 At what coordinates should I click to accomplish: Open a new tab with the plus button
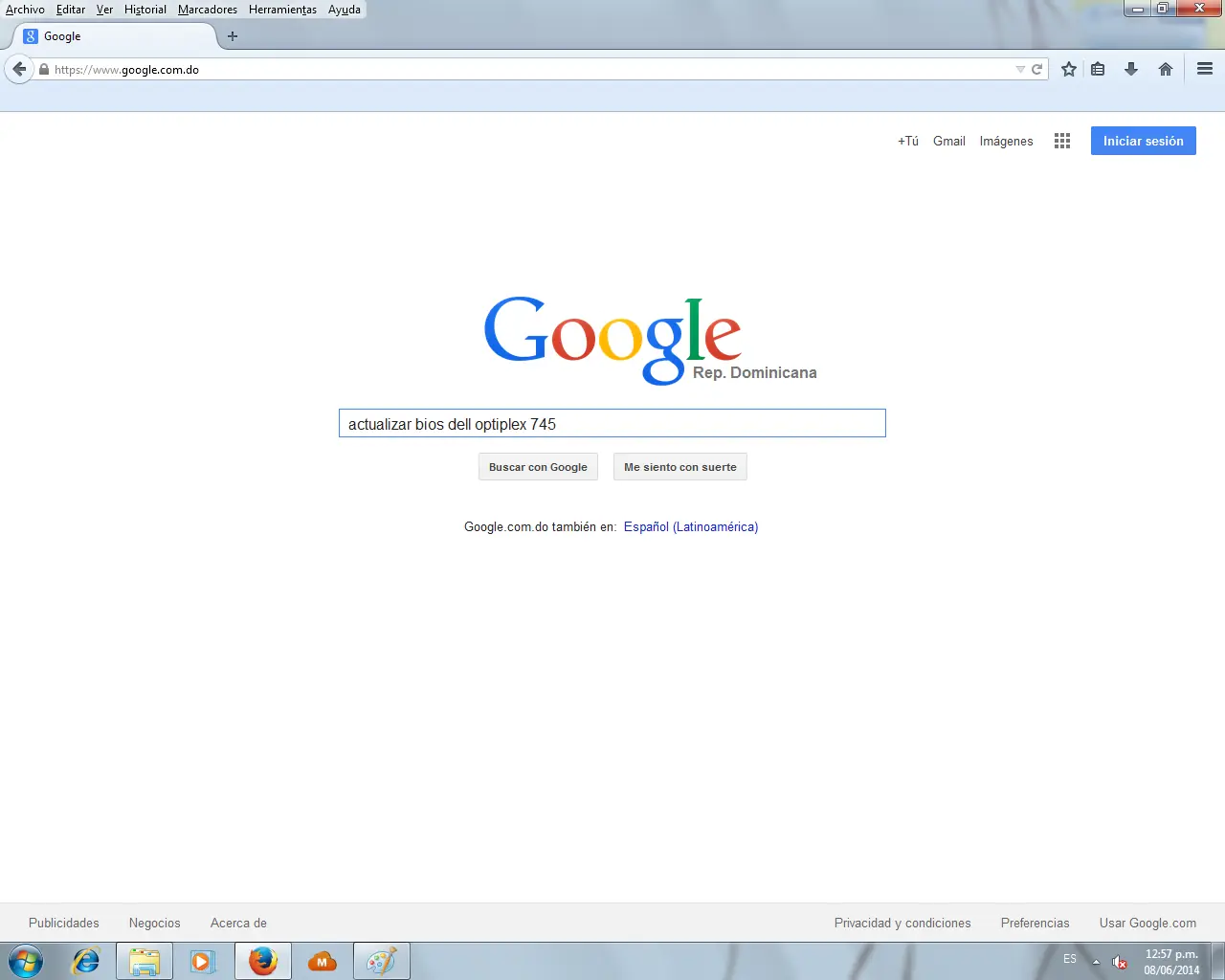click(233, 36)
